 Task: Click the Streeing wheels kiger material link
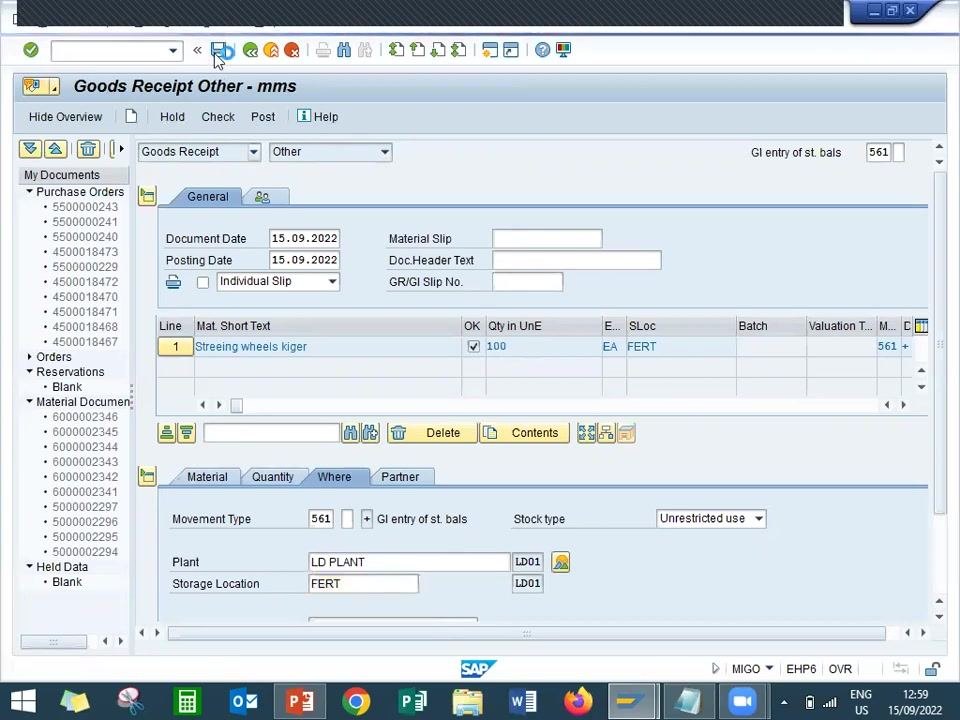pyautogui.click(x=251, y=347)
